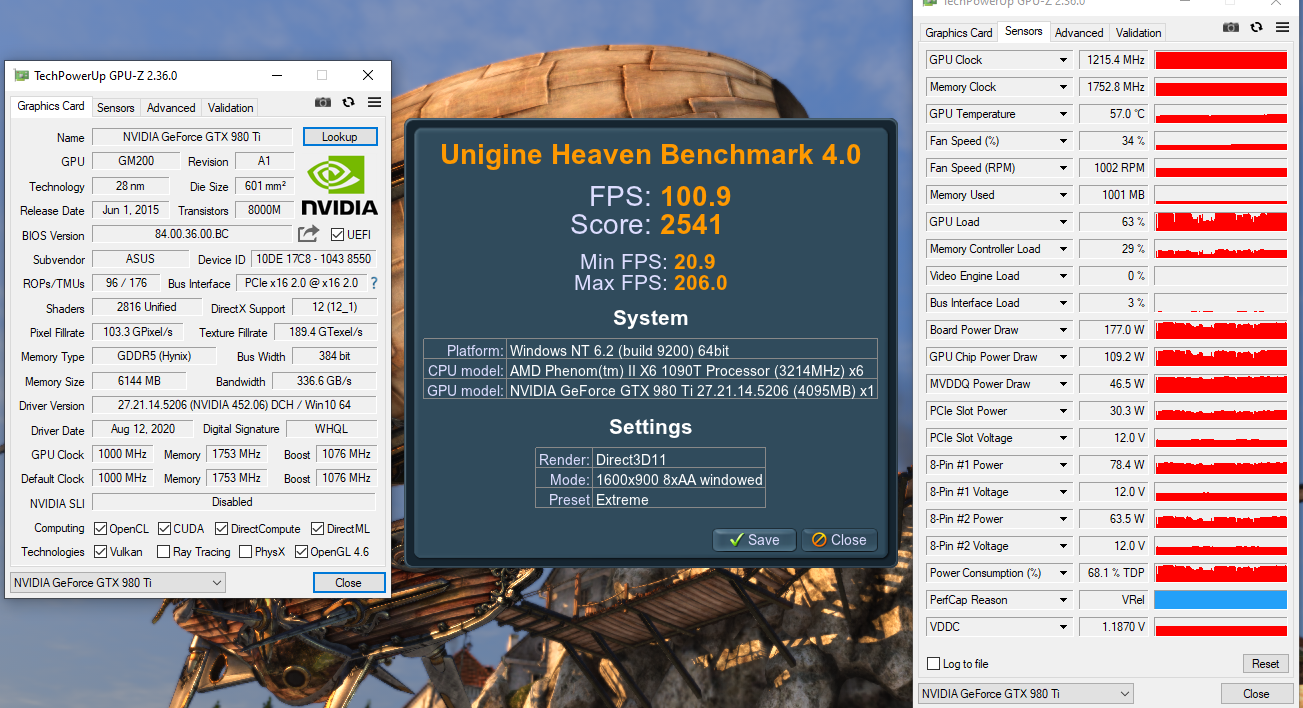
Task: Click the GPU Load graph
Action: (x=1221, y=222)
